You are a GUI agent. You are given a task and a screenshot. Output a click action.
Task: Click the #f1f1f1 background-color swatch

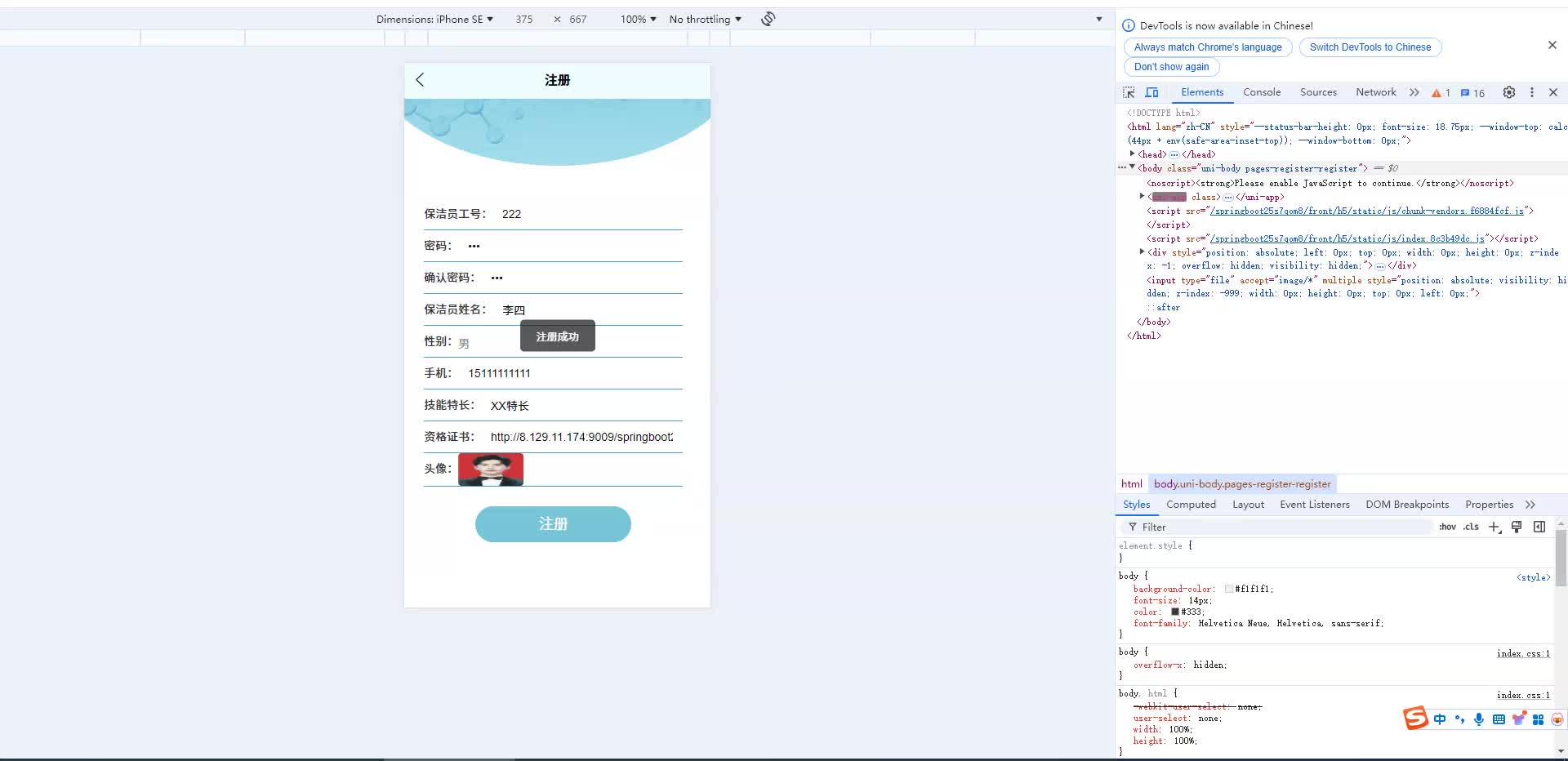click(x=1230, y=589)
